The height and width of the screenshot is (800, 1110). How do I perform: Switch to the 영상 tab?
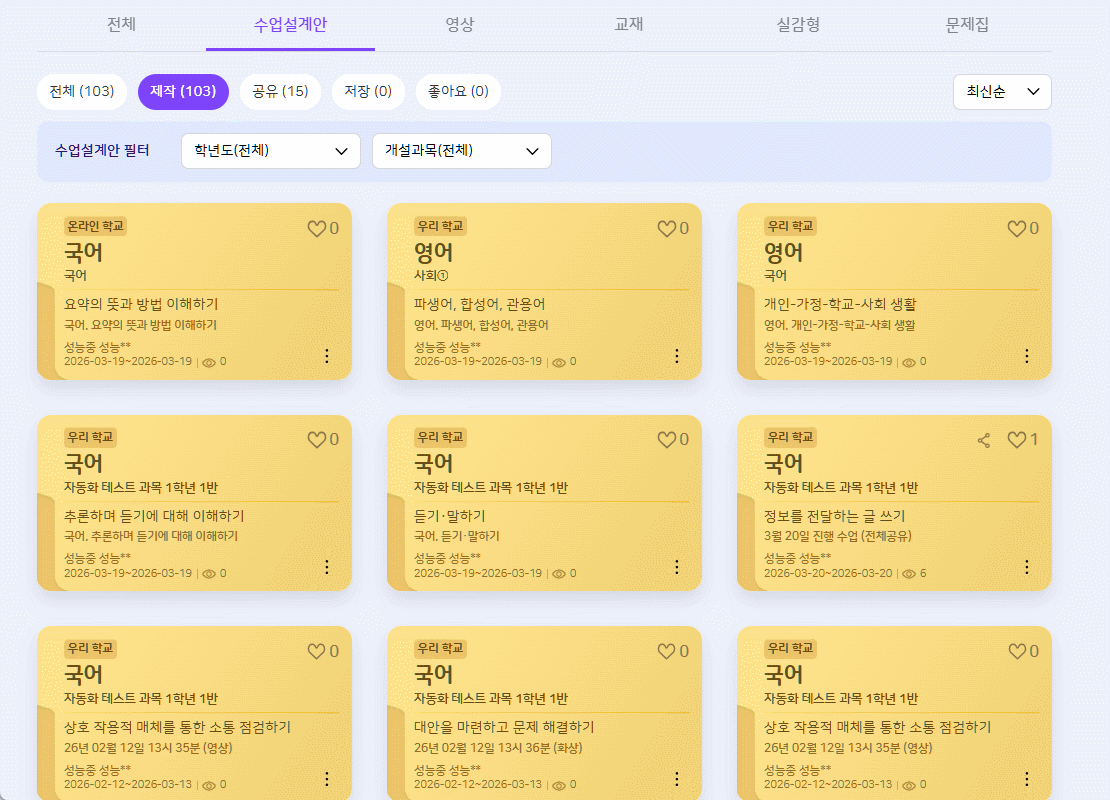460,25
